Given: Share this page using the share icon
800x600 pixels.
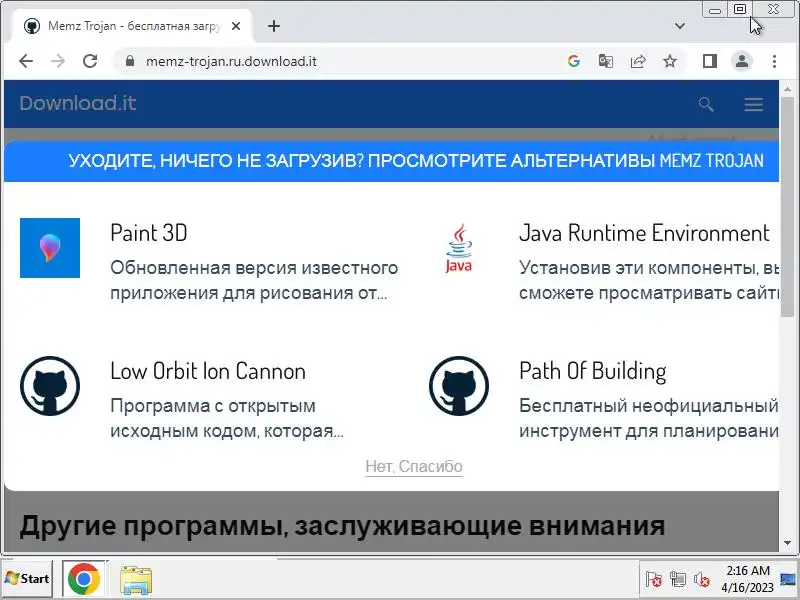Looking at the screenshot, I should pyautogui.click(x=638, y=61).
